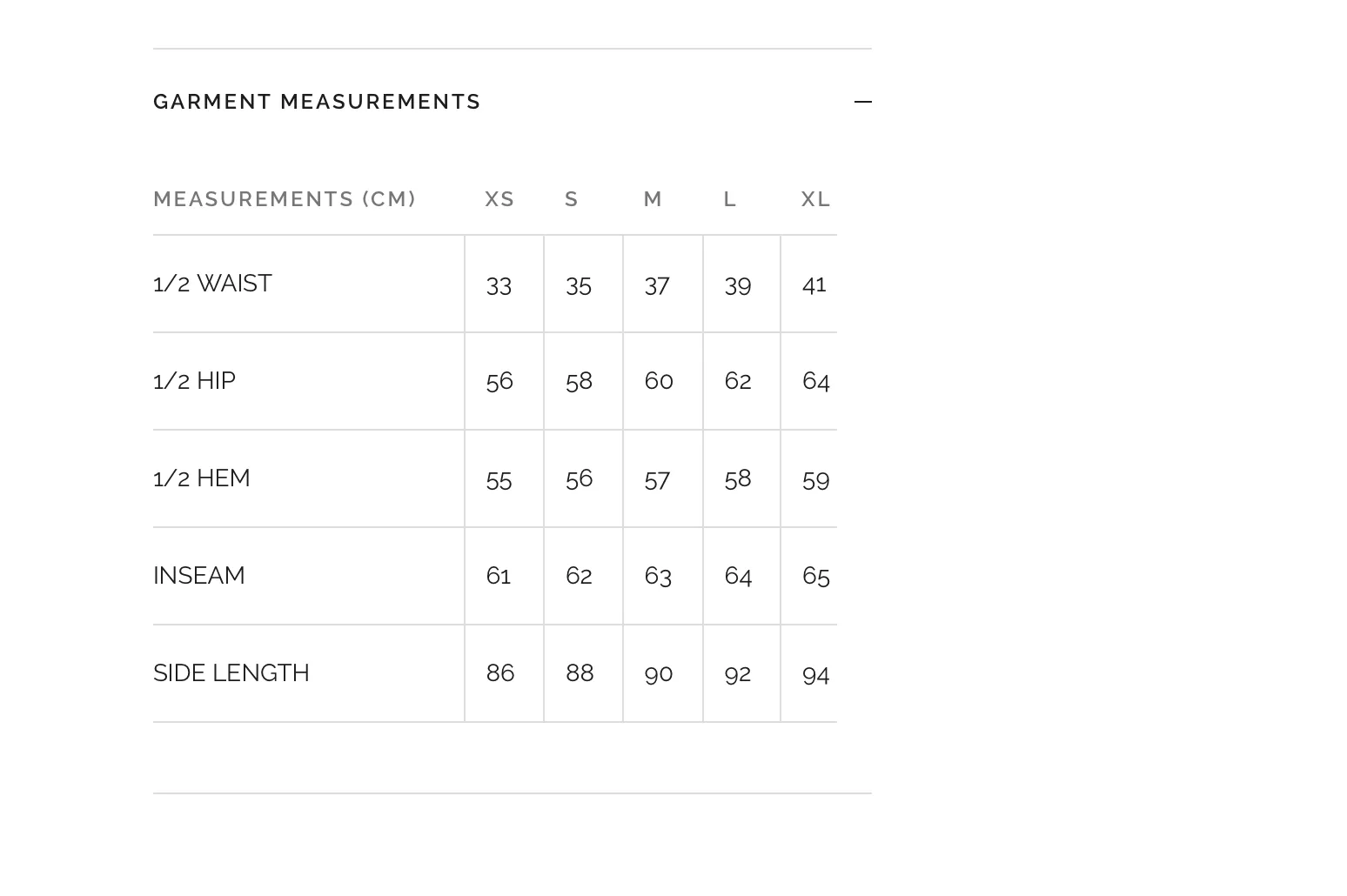Select the S size column header

pos(572,199)
